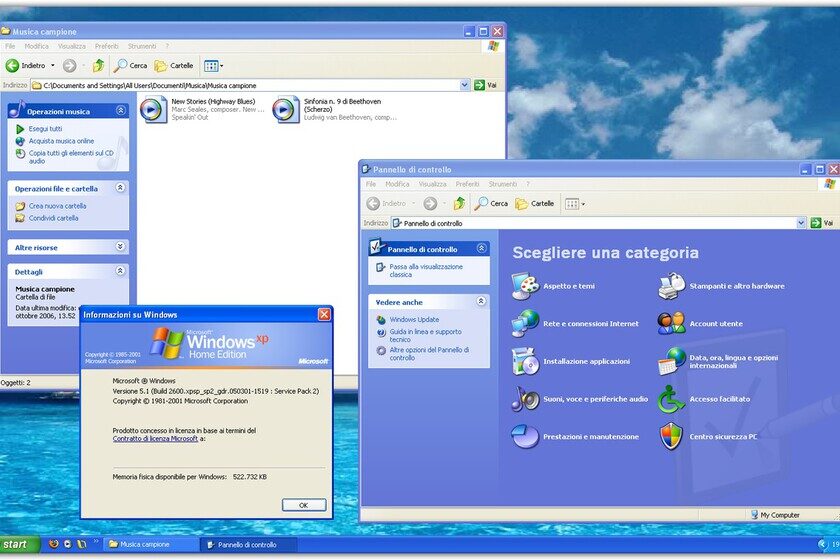Click the system tray expand arrow

822,544
